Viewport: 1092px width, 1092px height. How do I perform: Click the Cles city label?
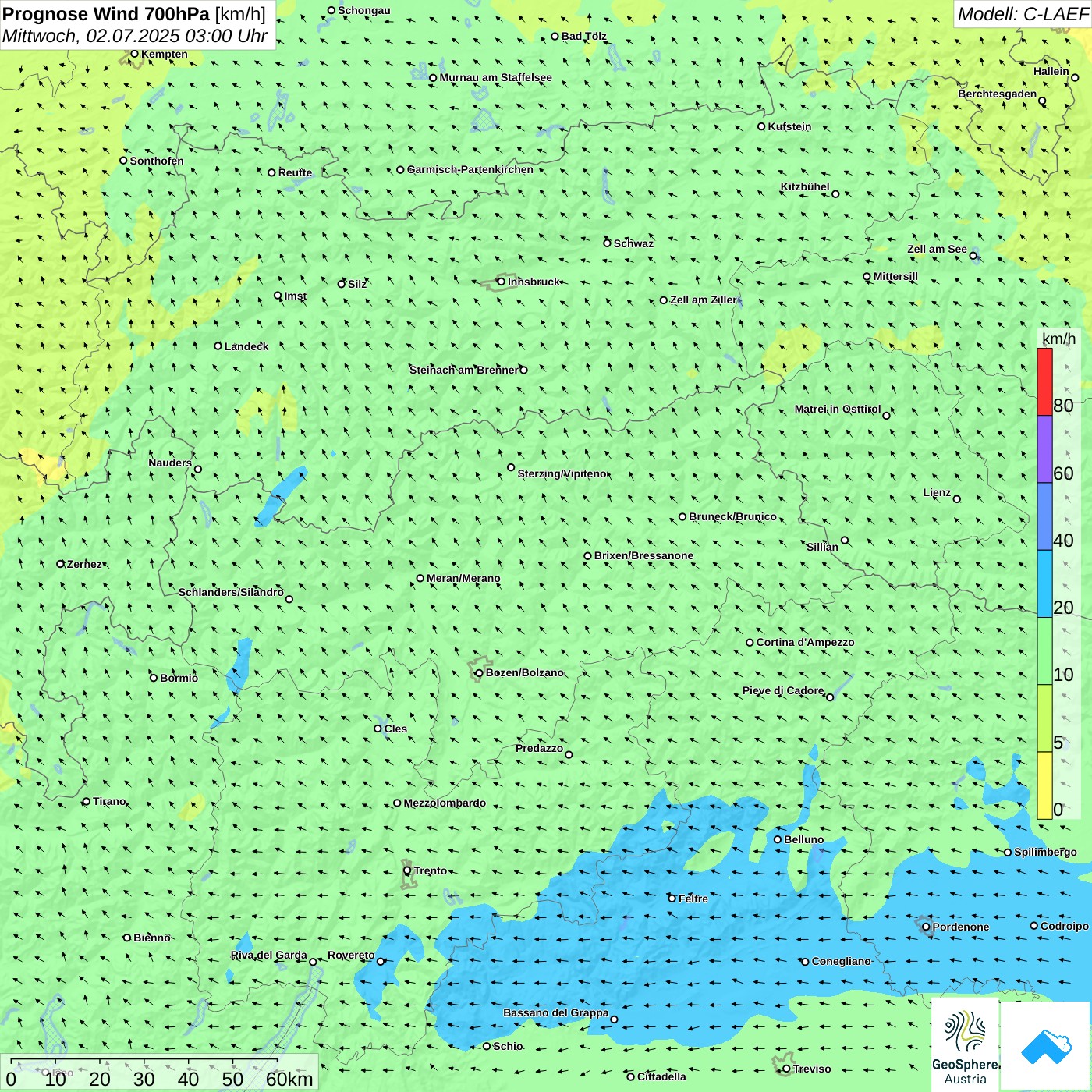click(395, 729)
